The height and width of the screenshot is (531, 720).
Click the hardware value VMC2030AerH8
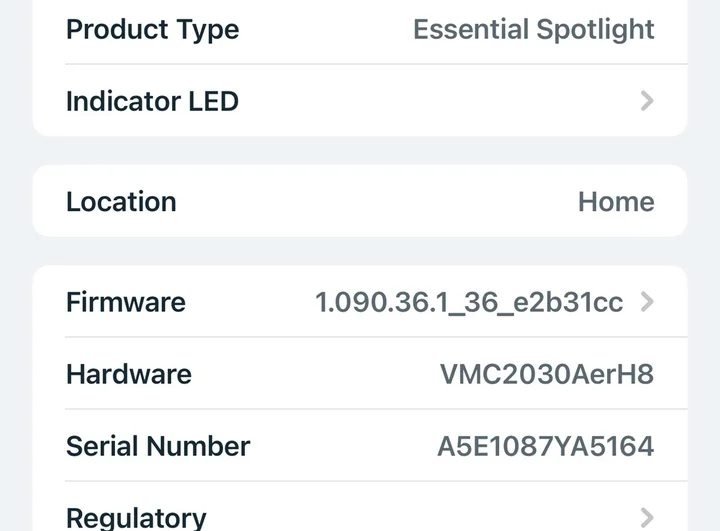click(x=547, y=374)
